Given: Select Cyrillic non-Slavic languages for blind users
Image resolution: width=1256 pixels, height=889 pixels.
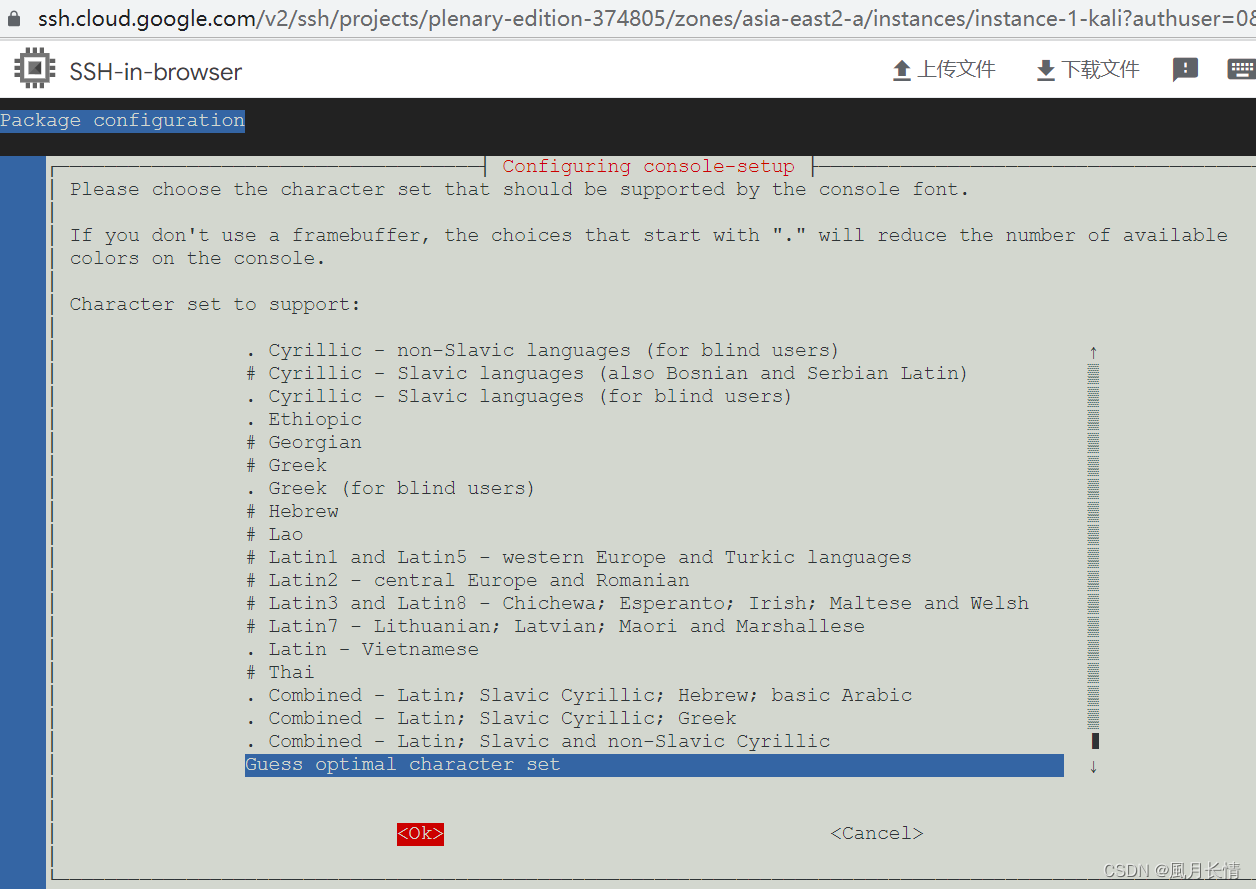Looking at the screenshot, I should [542, 350].
